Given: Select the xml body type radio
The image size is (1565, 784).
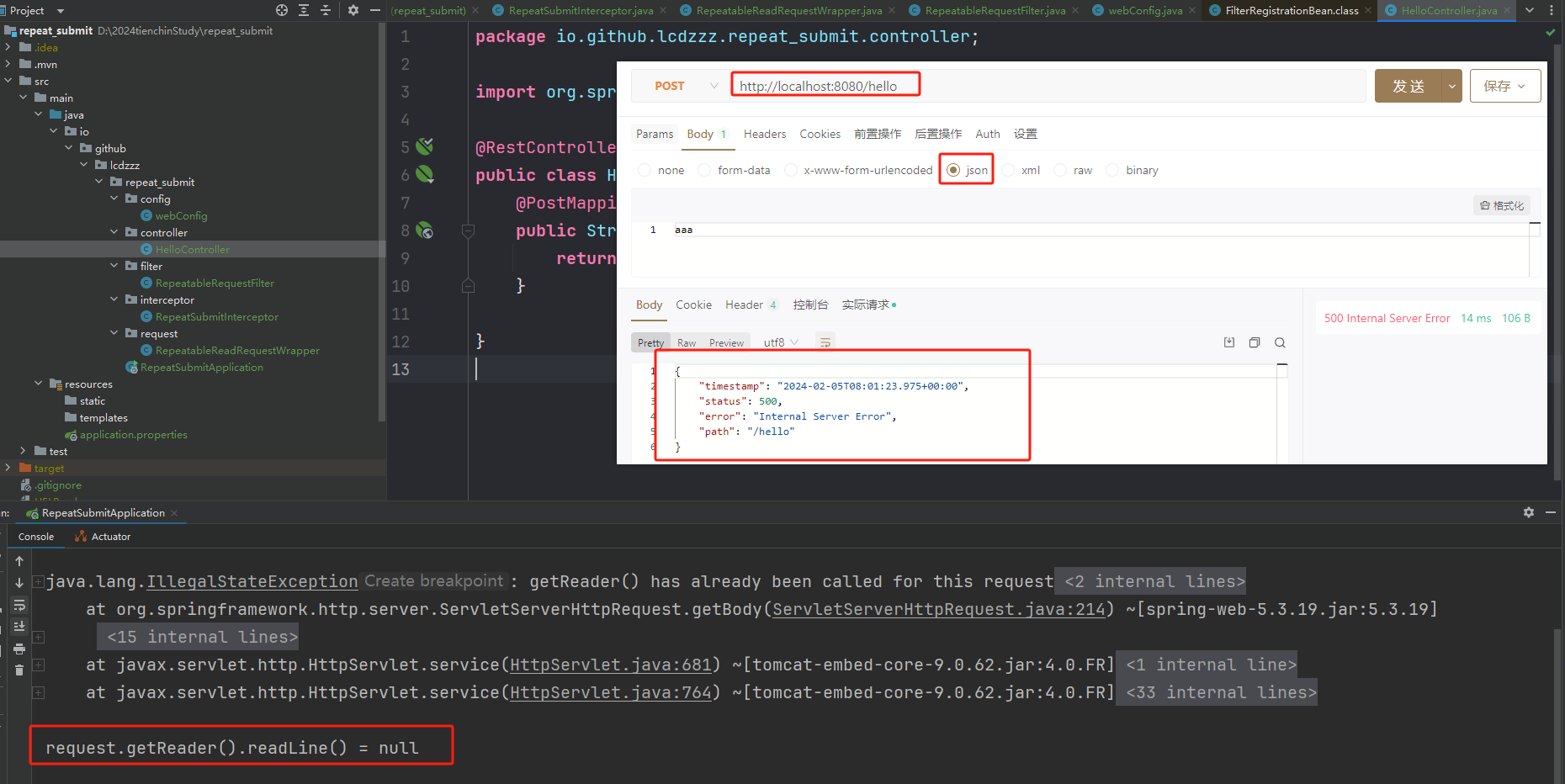Looking at the screenshot, I should pyautogui.click(x=1008, y=170).
